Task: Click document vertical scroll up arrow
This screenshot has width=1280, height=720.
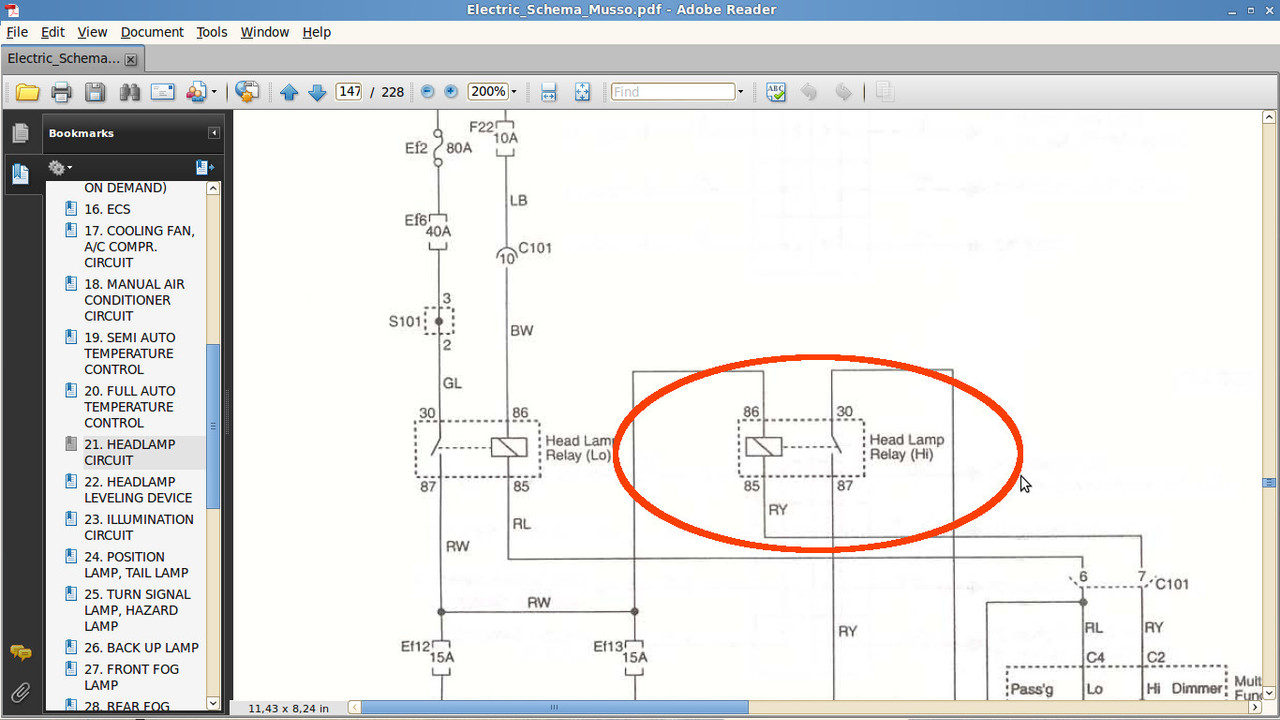Action: click(1271, 118)
